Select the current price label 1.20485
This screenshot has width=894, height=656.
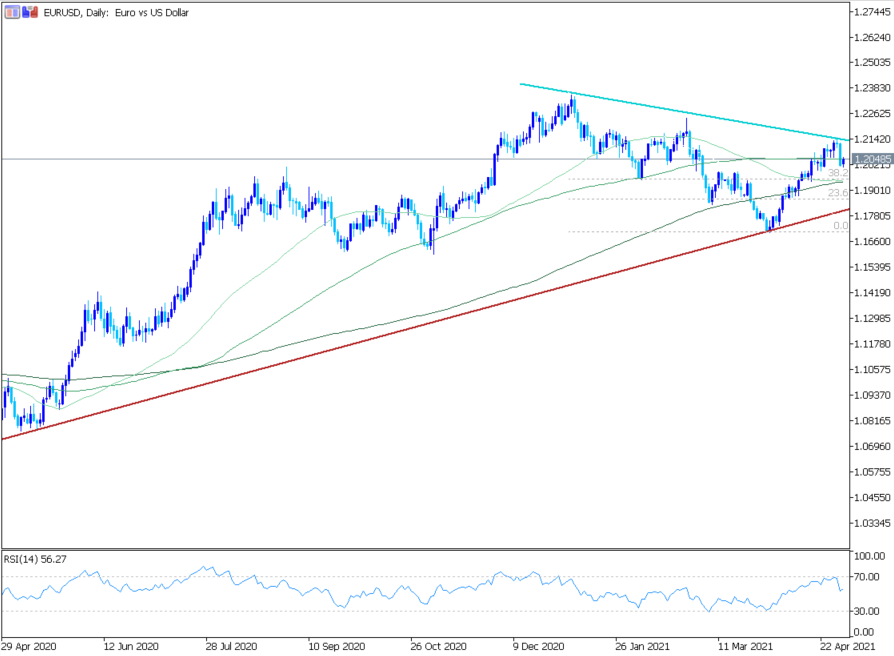(x=872, y=159)
